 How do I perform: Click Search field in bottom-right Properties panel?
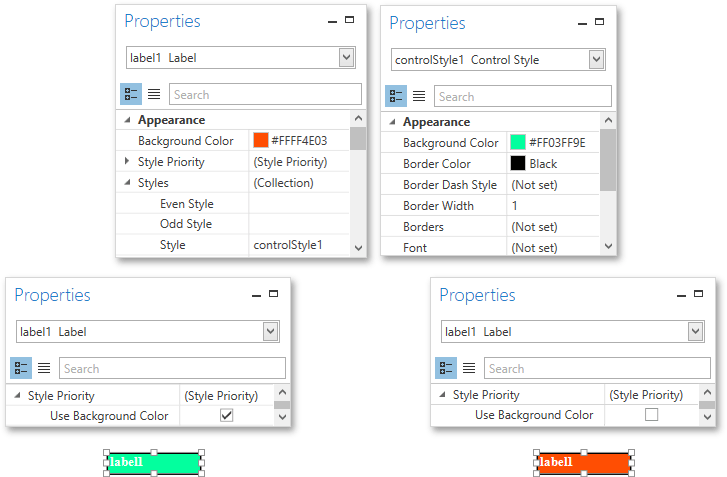[x=597, y=368]
